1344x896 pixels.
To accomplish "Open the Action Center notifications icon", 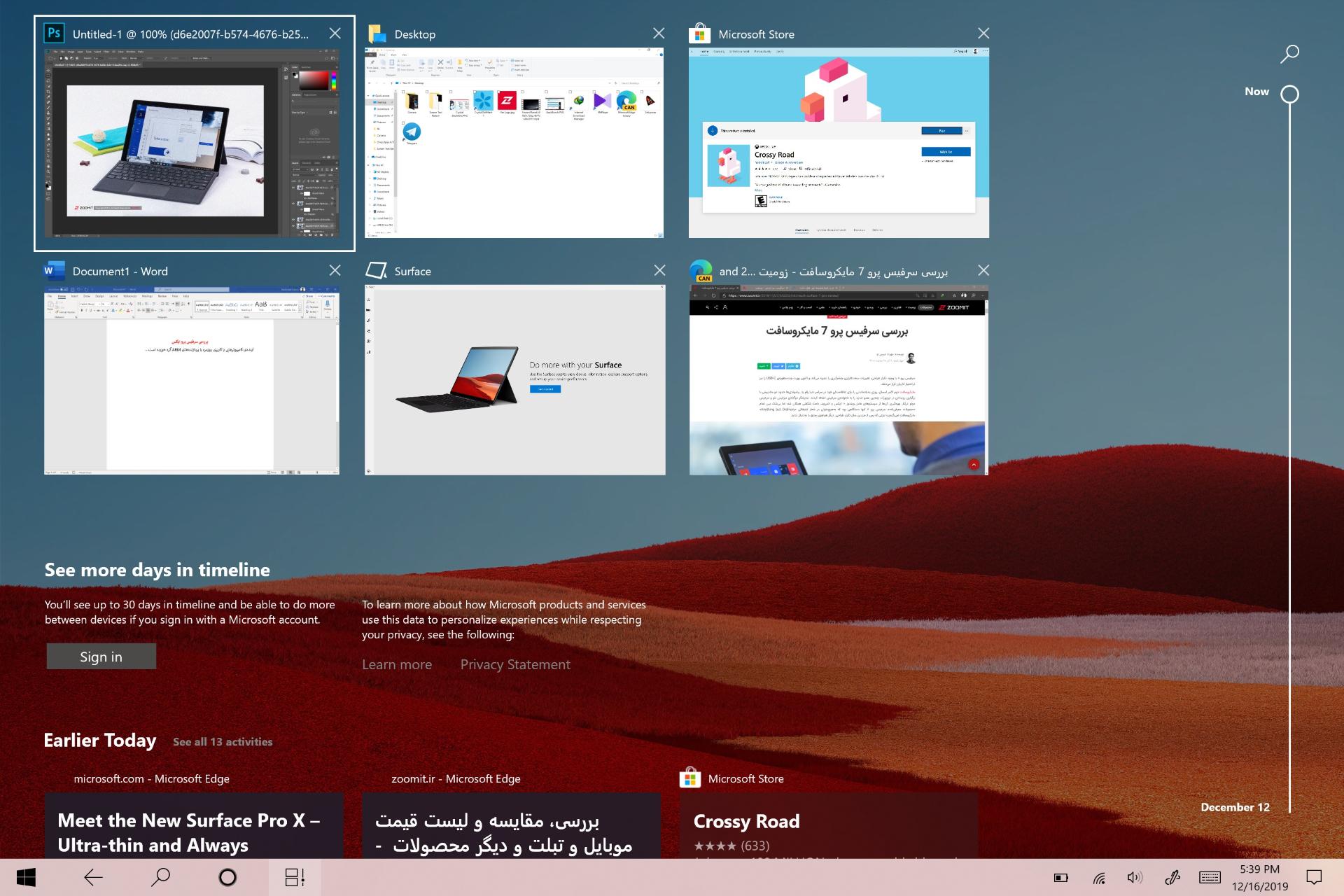I will (x=1315, y=877).
